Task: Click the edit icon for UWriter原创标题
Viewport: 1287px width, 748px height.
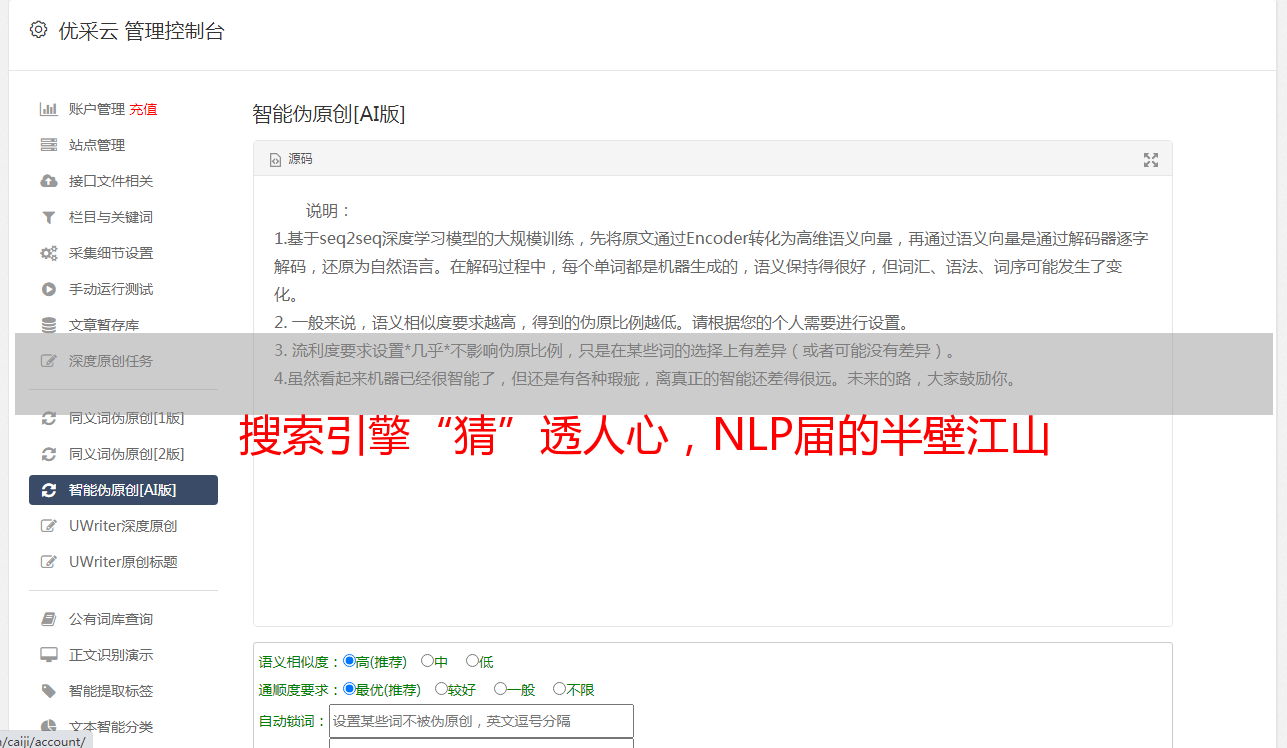Action: pos(48,562)
